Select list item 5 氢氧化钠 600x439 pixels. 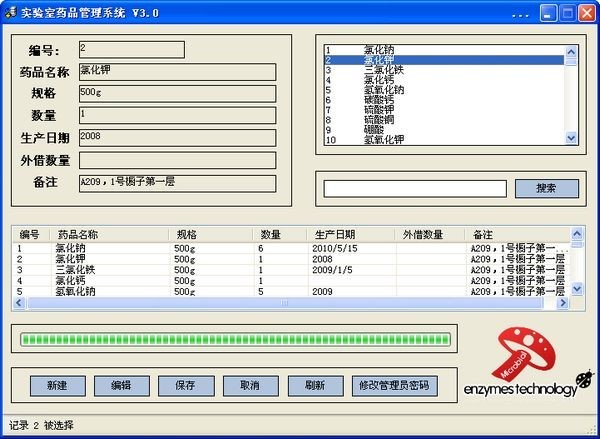point(444,90)
